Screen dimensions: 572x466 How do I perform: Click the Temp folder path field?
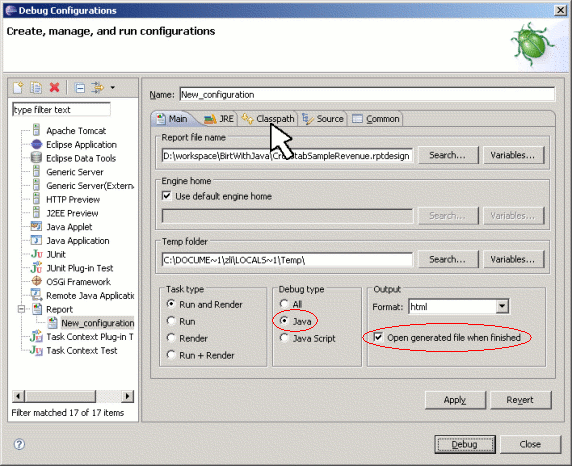click(287, 260)
